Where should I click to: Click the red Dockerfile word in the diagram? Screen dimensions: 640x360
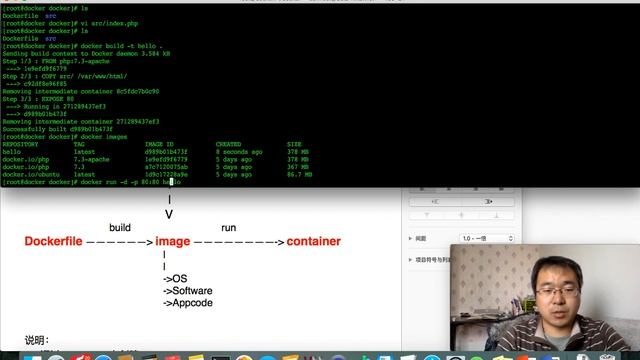(53, 241)
